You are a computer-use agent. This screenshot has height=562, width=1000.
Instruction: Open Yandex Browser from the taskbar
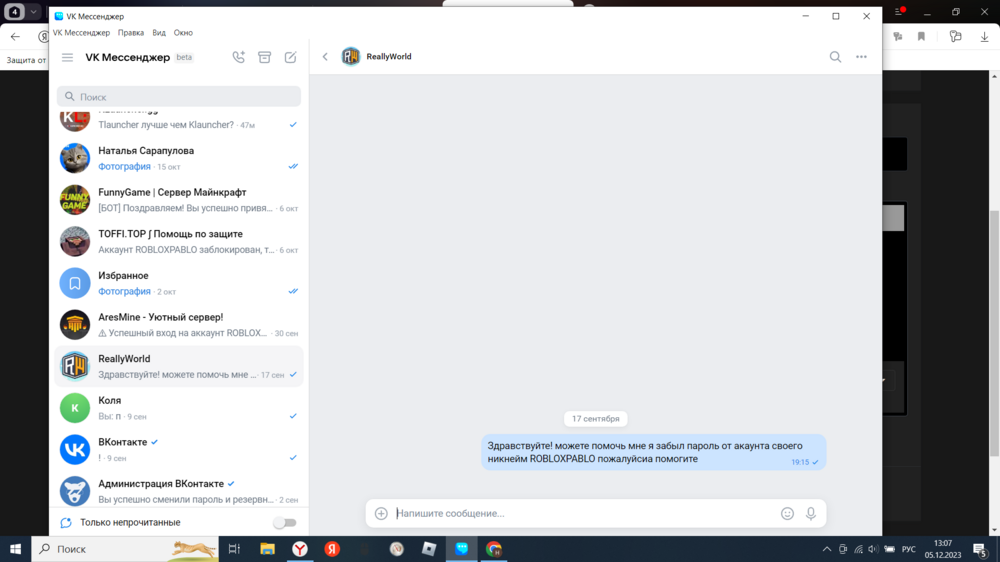click(x=300, y=549)
